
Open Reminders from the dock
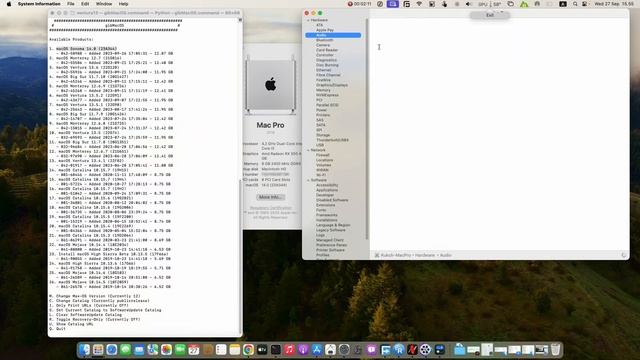(221, 350)
